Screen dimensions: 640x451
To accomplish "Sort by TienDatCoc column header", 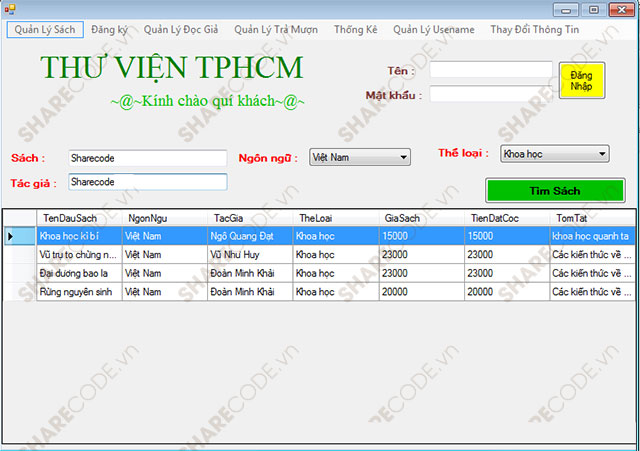I will coord(507,218).
